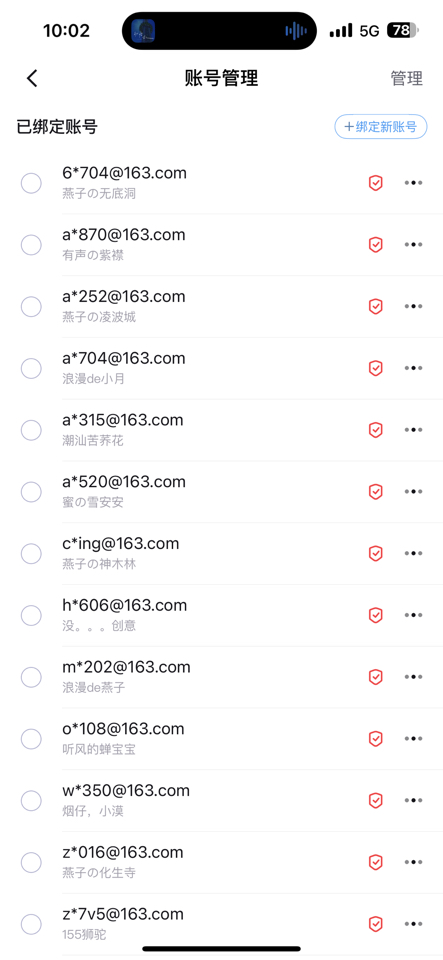The height and width of the screenshot is (960, 443).
Task: Open more options for a*870@163.com
Action: (414, 244)
